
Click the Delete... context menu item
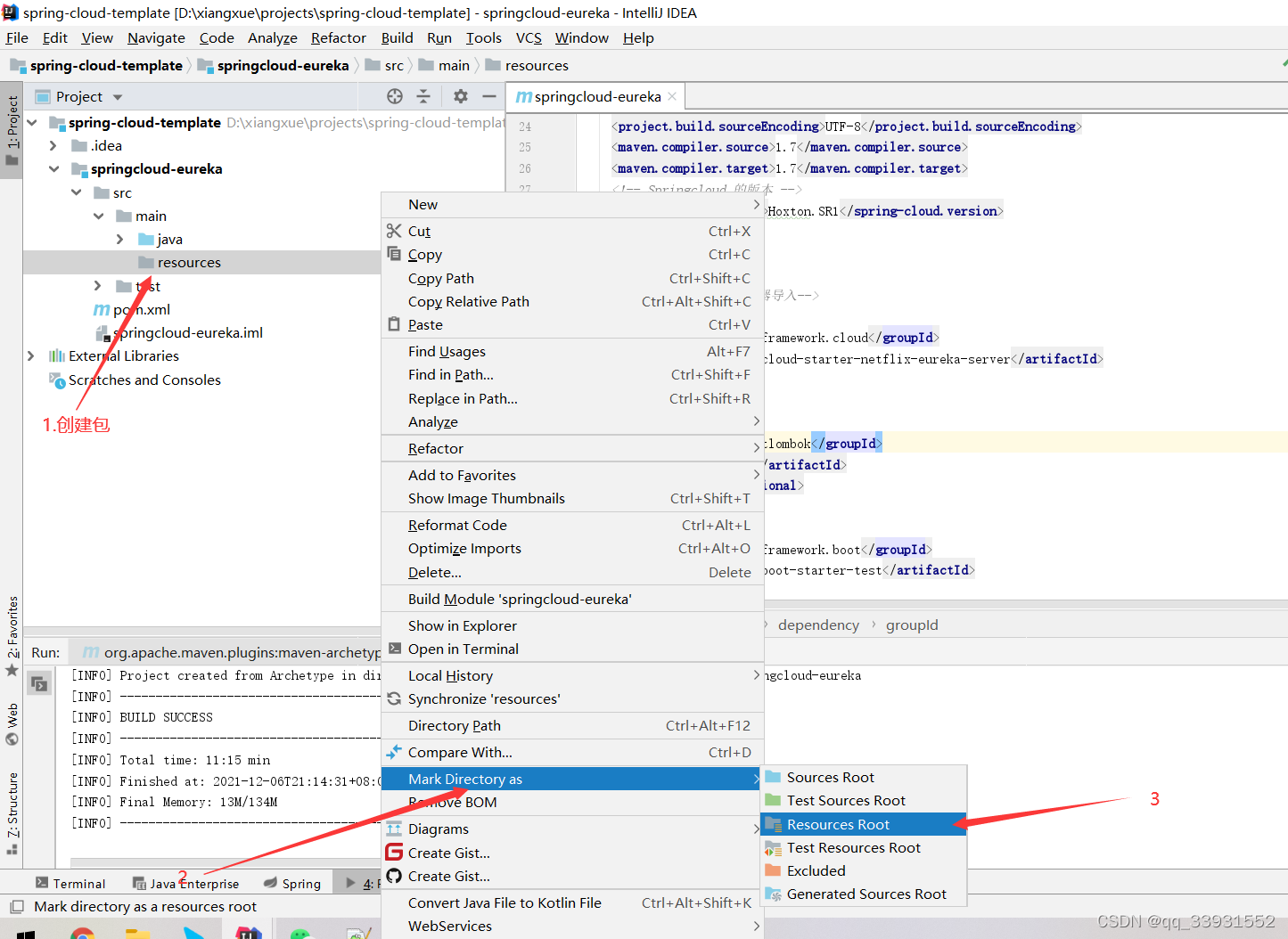point(572,572)
